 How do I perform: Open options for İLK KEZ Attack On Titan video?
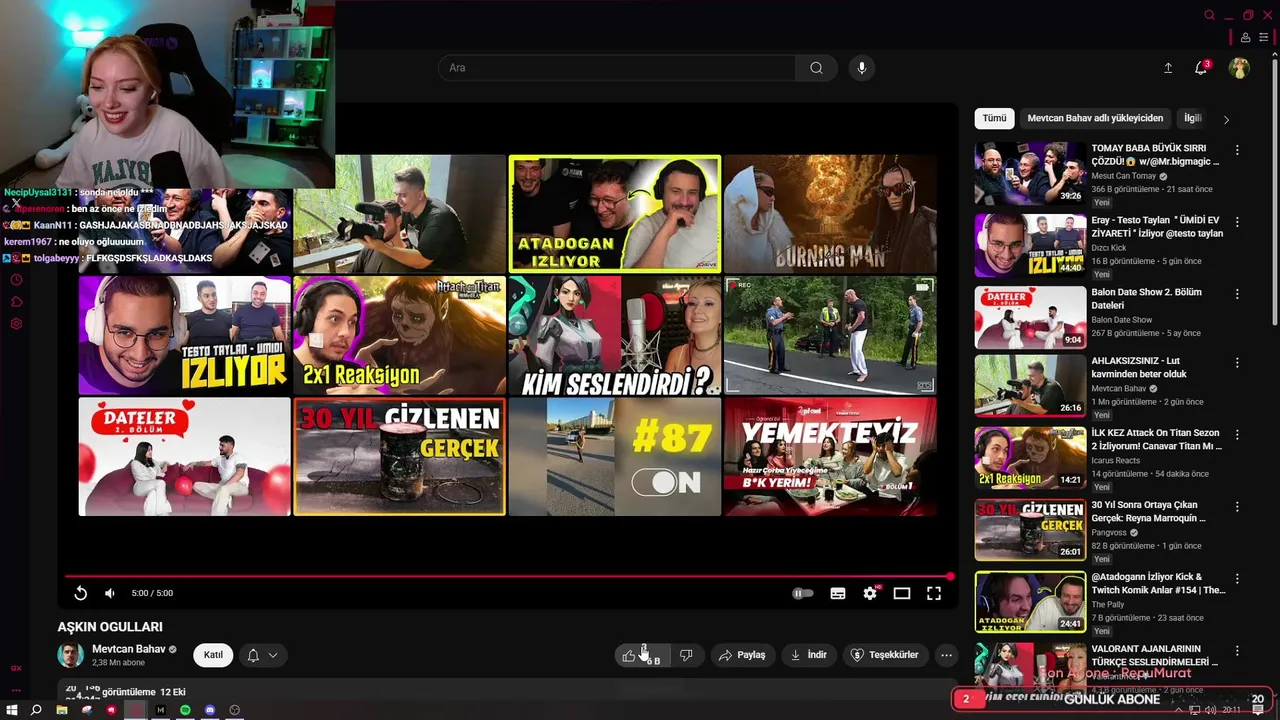(1237, 434)
